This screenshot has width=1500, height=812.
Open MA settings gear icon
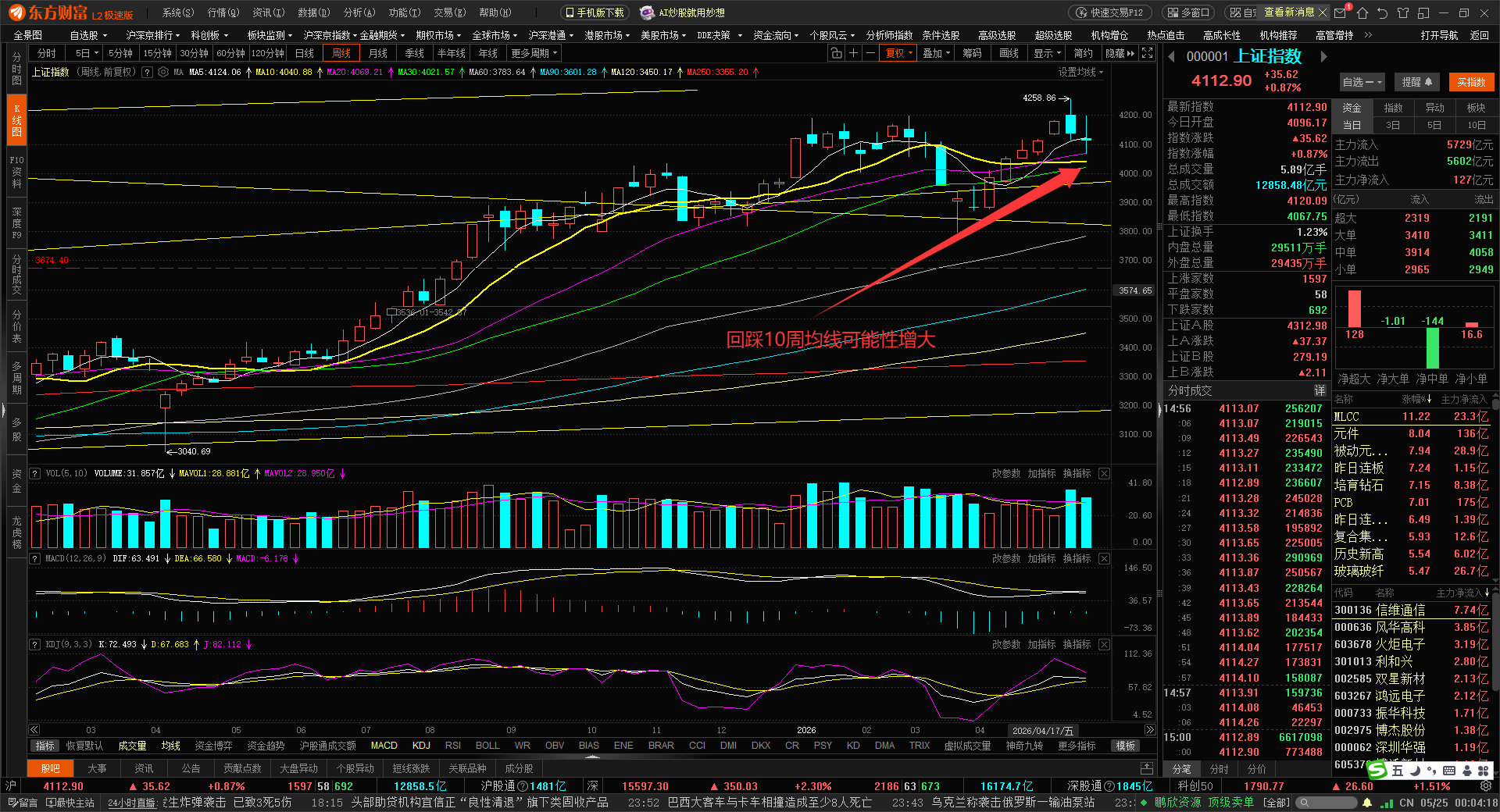[163, 72]
